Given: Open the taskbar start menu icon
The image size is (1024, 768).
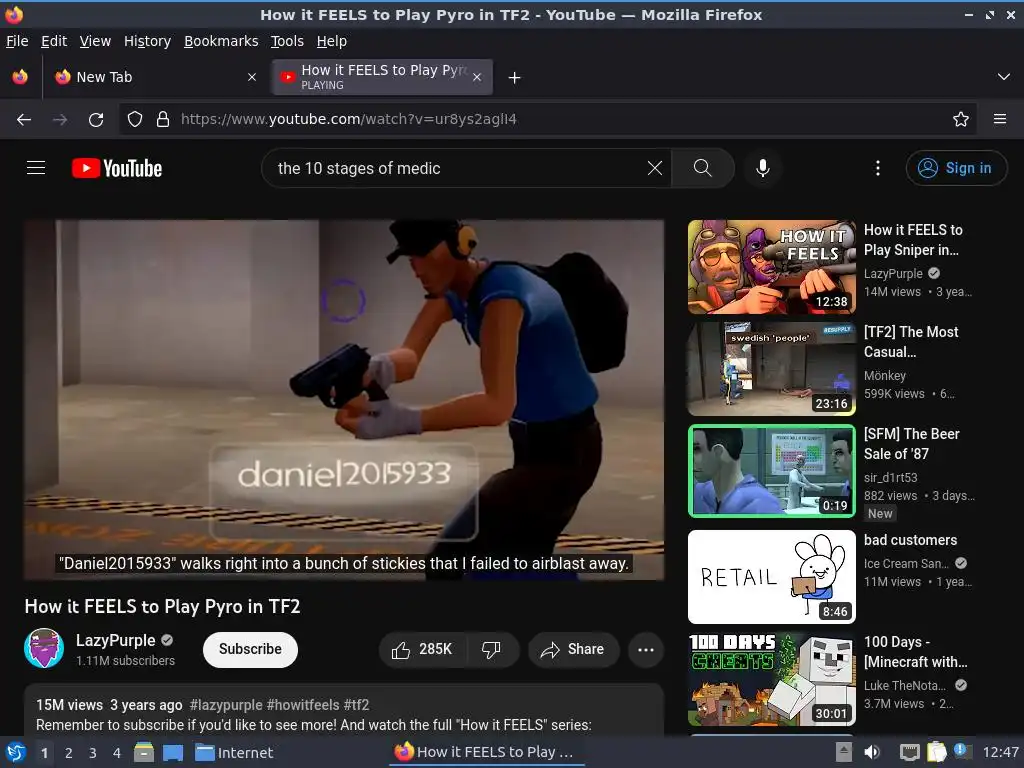Looking at the screenshot, I should point(16,752).
